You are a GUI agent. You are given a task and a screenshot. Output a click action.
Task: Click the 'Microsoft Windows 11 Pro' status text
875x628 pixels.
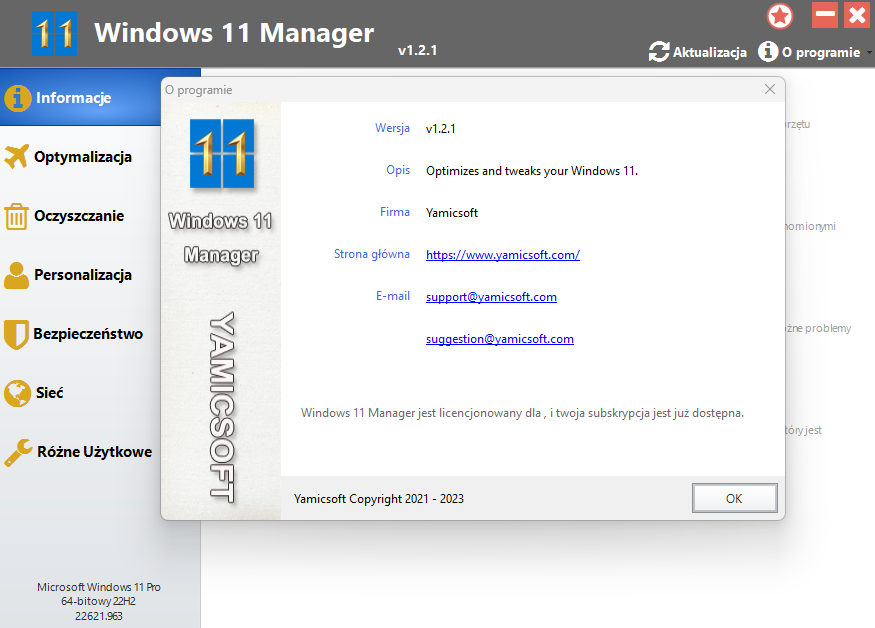(99, 587)
